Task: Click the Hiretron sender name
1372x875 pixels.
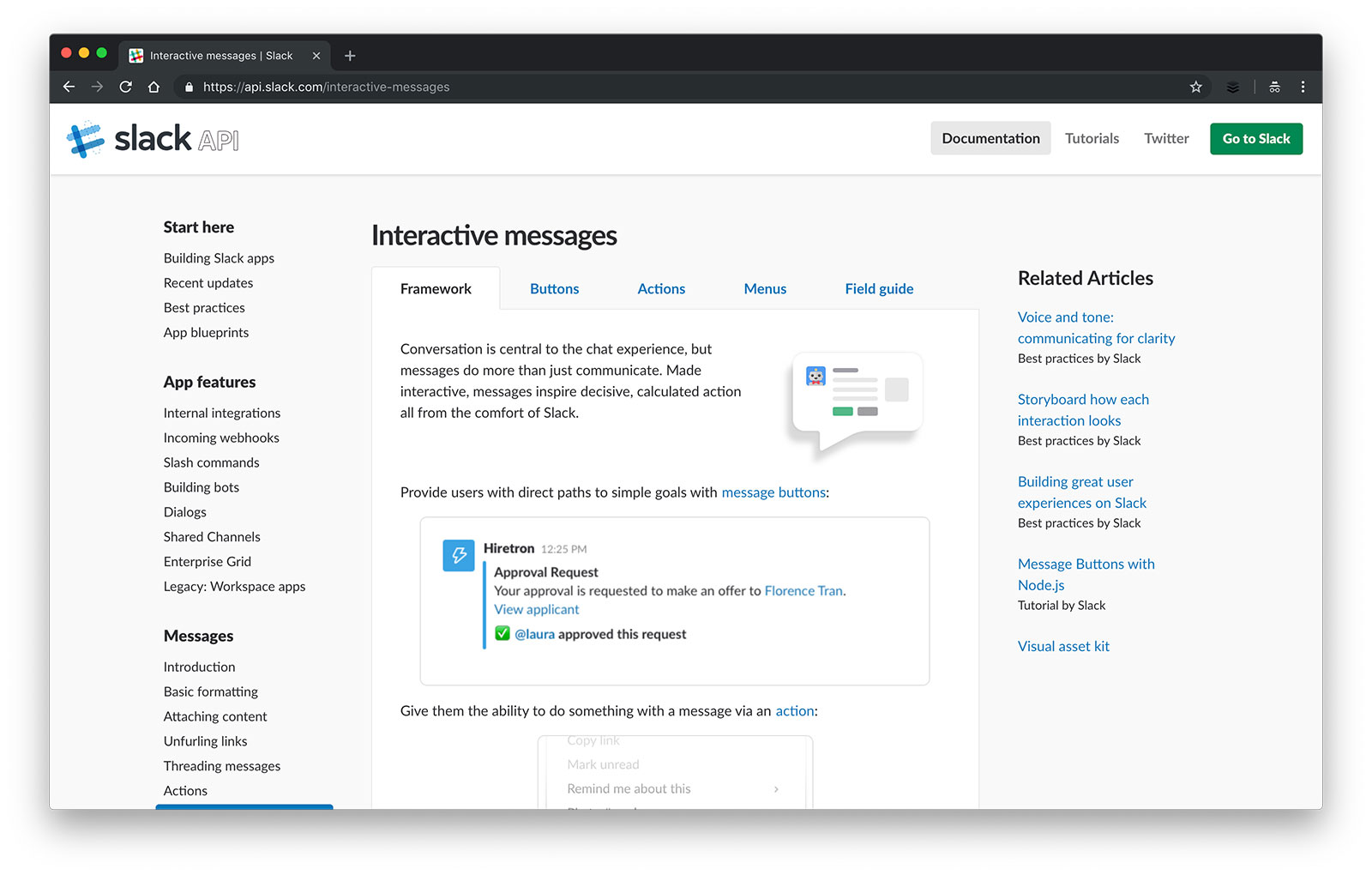Action: click(508, 548)
